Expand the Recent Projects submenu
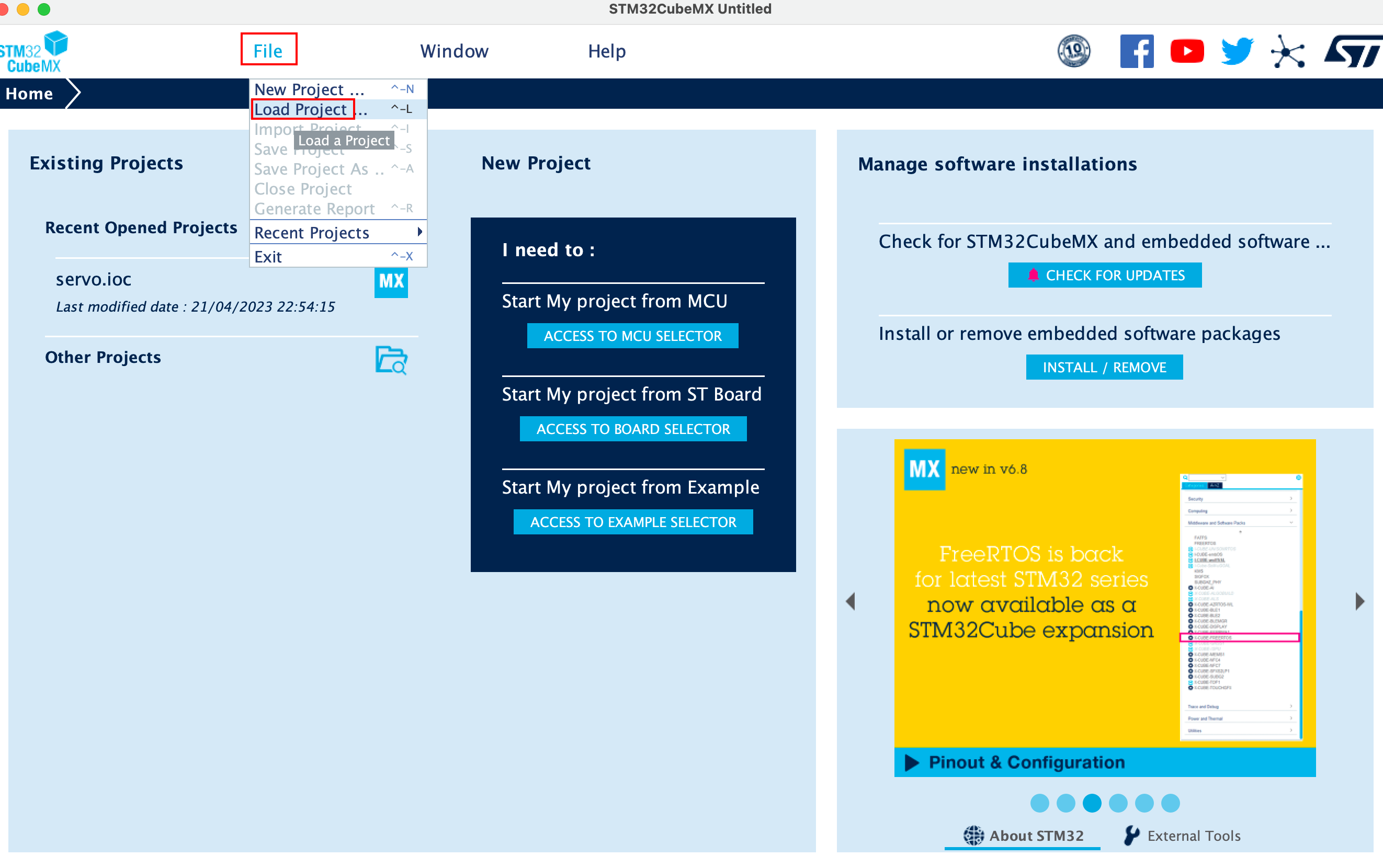The width and height of the screenshot is (1383, 868). coord(337,233)
